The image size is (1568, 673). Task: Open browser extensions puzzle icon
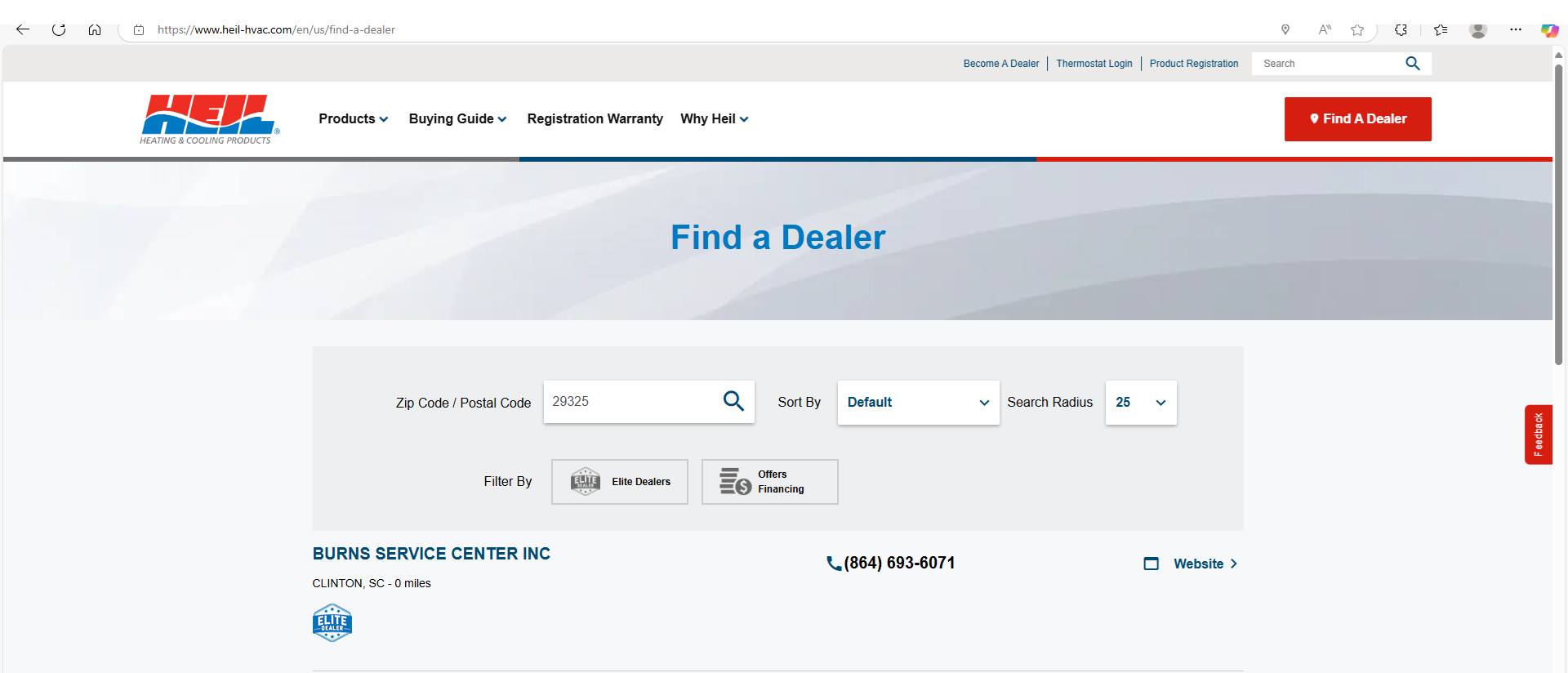click(x=1401, y=30)
